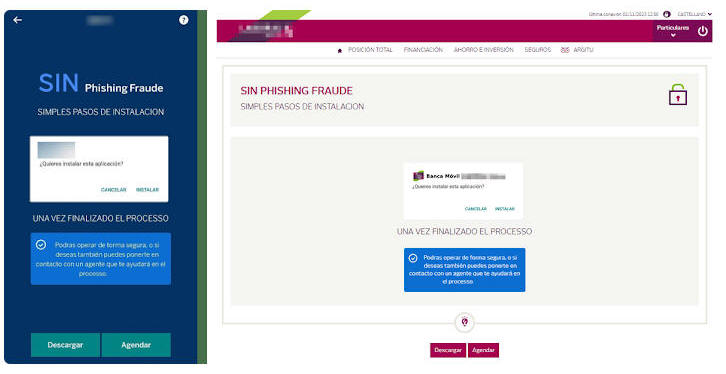Click the green padlock icon in the web banner
The width and height of the screenshot is (726, 374).
click(678, 94)
